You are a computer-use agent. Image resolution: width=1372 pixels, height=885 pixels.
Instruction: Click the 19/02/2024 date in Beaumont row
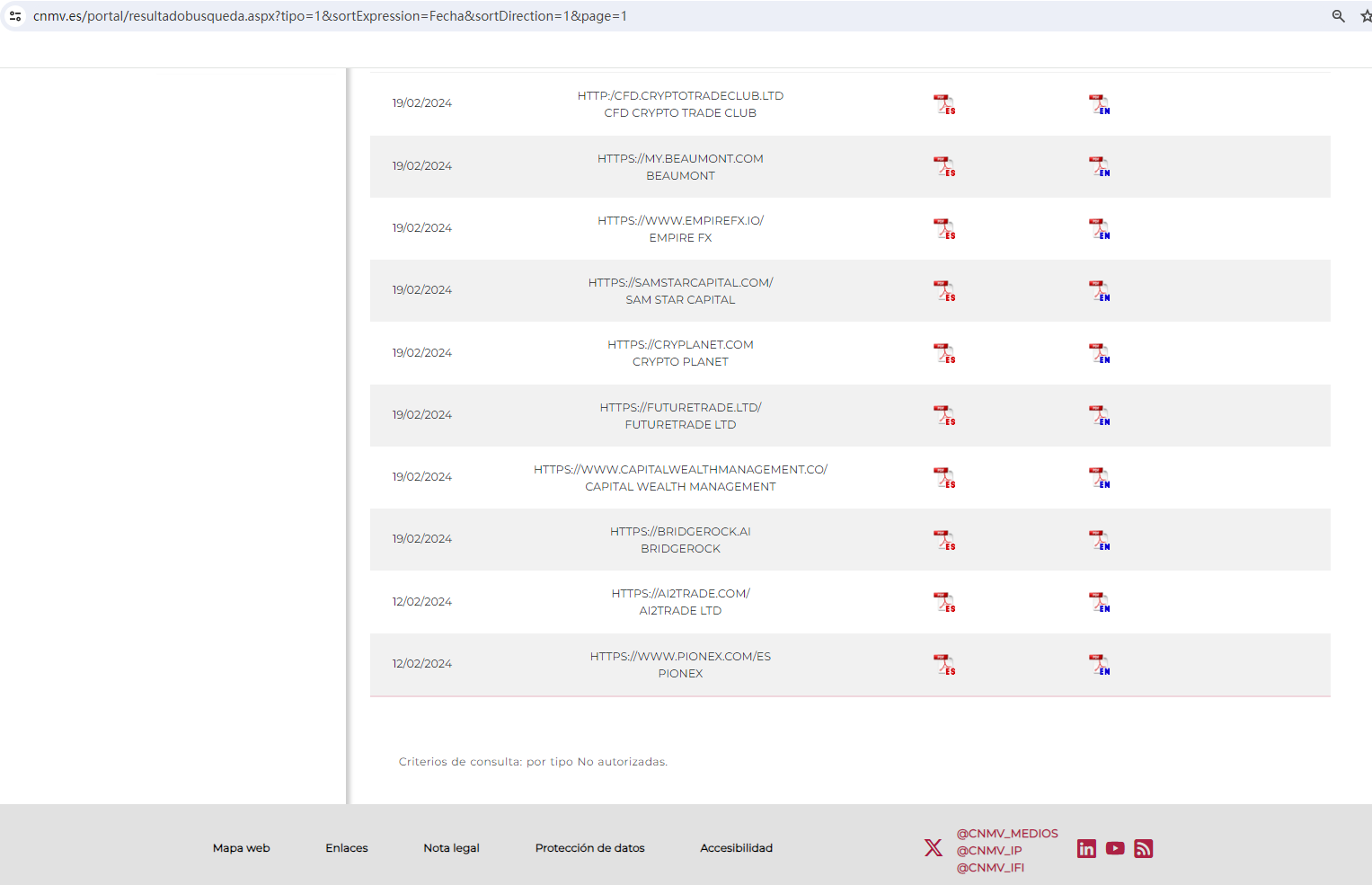click(421, 166)
